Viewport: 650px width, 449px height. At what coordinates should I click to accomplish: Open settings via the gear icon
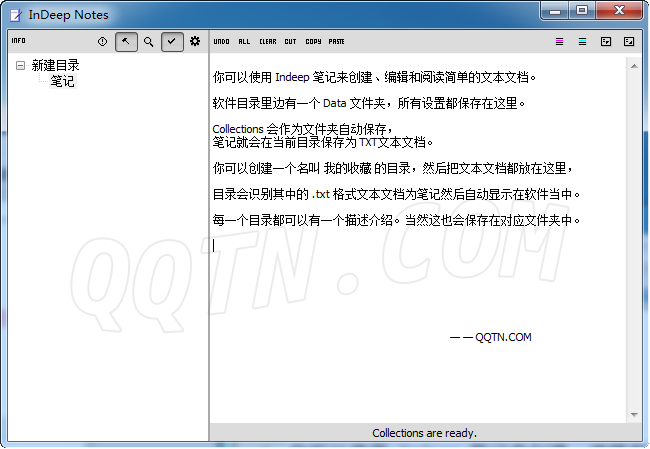point(195,41)
